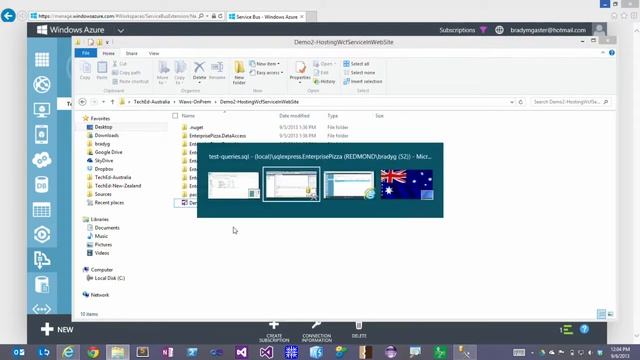Click Create Subscription in Azure command bar
This screenshot has height=360, width=640.
click(x=274, y=331)
